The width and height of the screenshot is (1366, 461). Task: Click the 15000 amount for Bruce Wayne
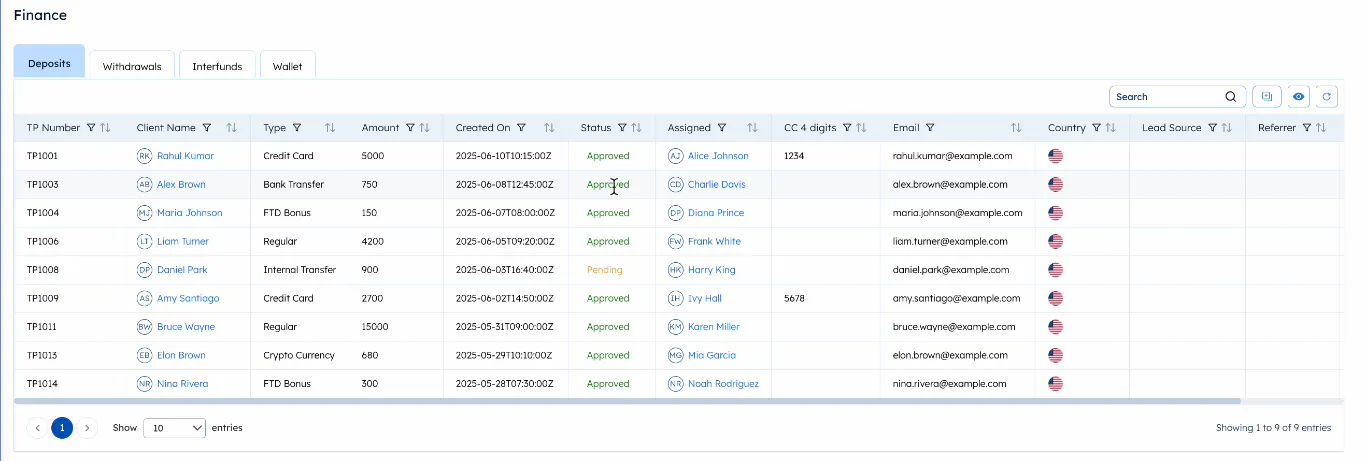pos(375,327)
